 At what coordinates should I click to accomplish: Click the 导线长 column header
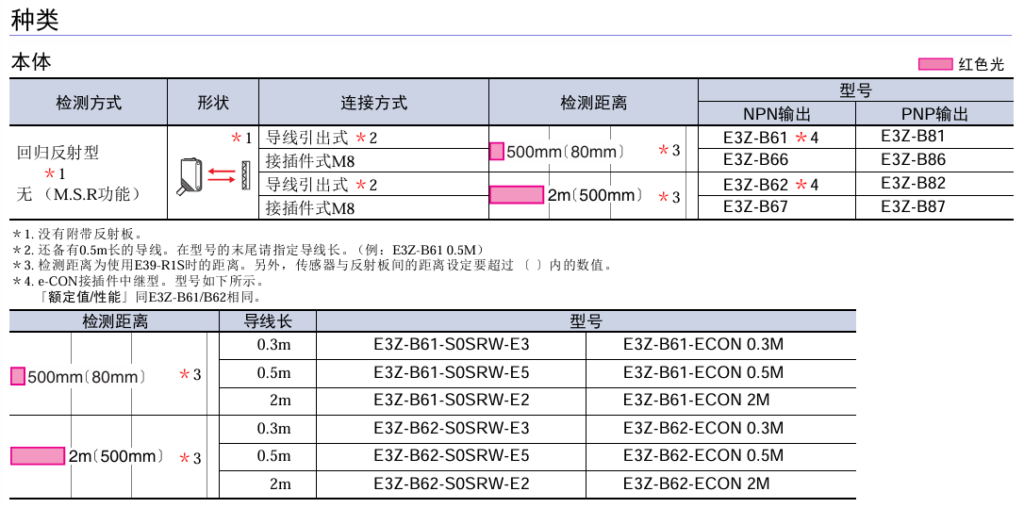coord(268,321)
